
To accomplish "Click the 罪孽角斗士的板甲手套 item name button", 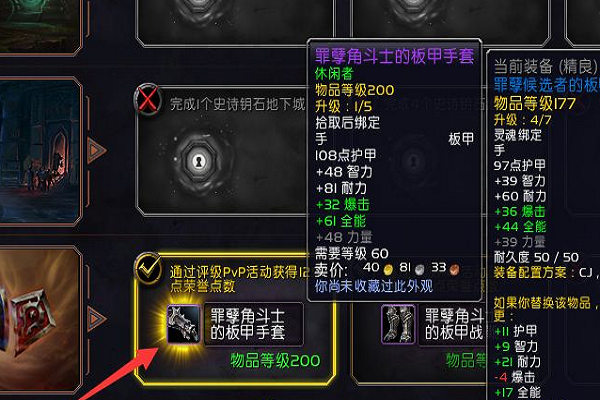I will tap(253, 324).
